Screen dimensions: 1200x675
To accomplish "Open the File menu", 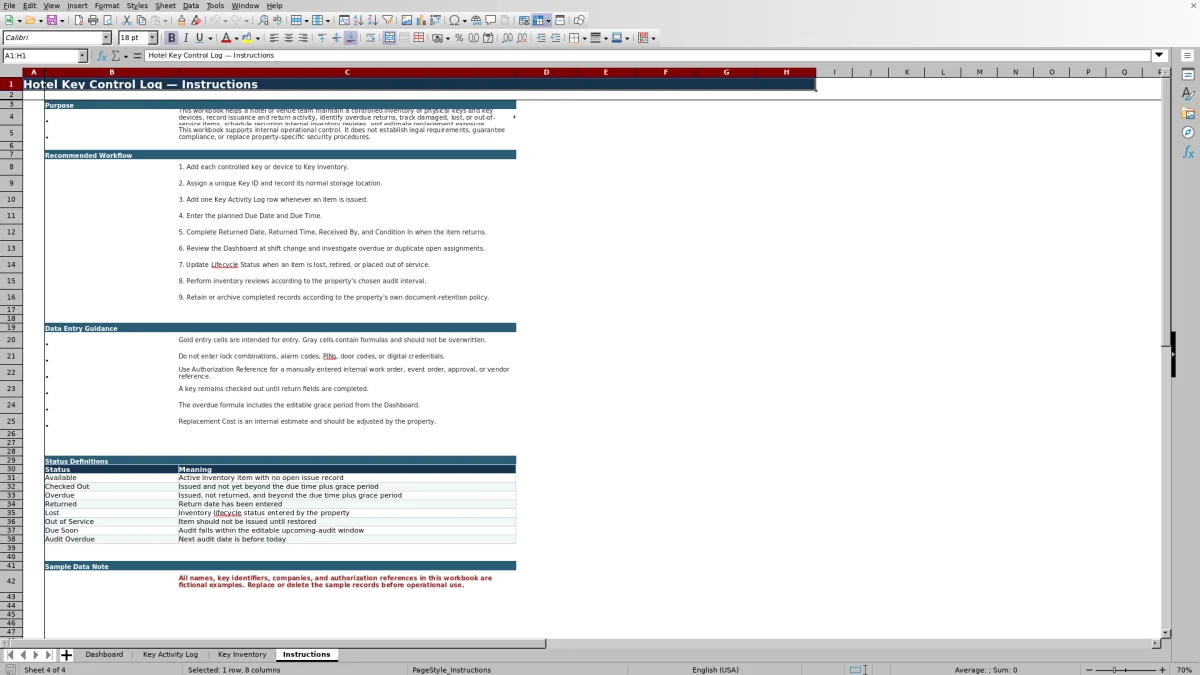I will coord(9,6).
